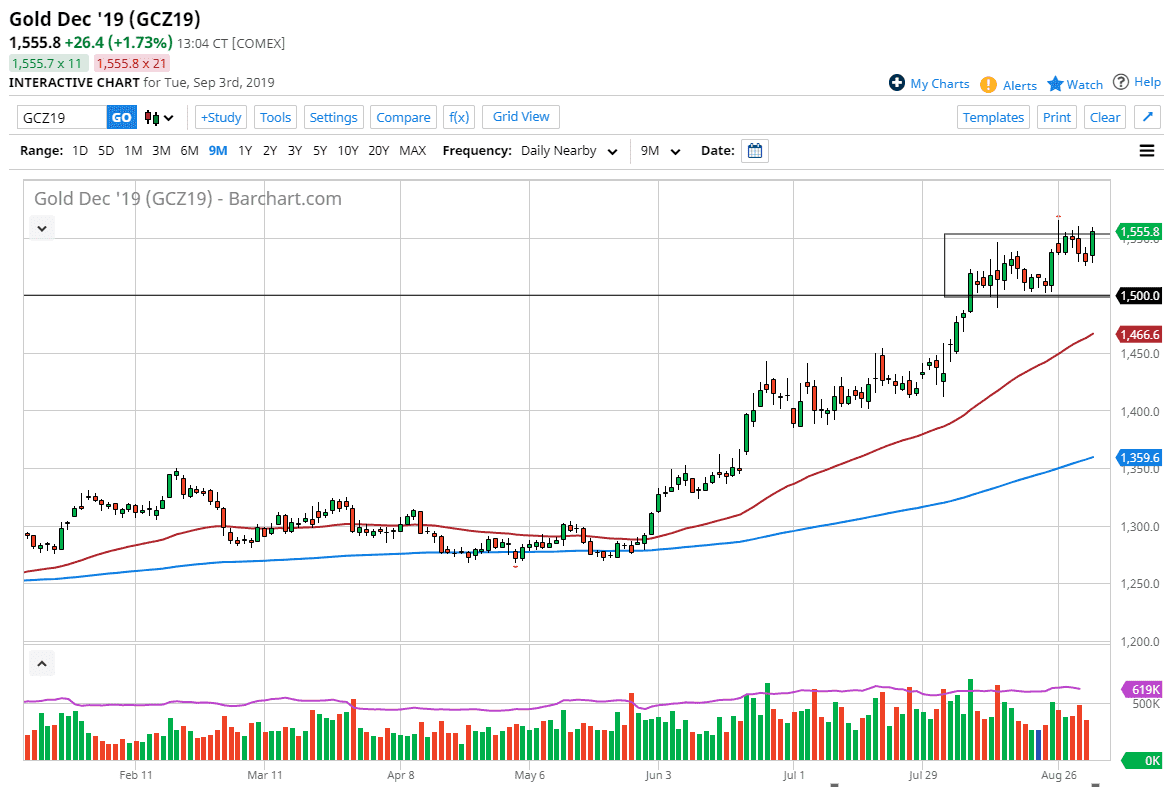The height and width of the screenshot is (787, 1169).
Task: Open Help via the question mark icon
Action: pyautogui.click(x=1122, y=82)
